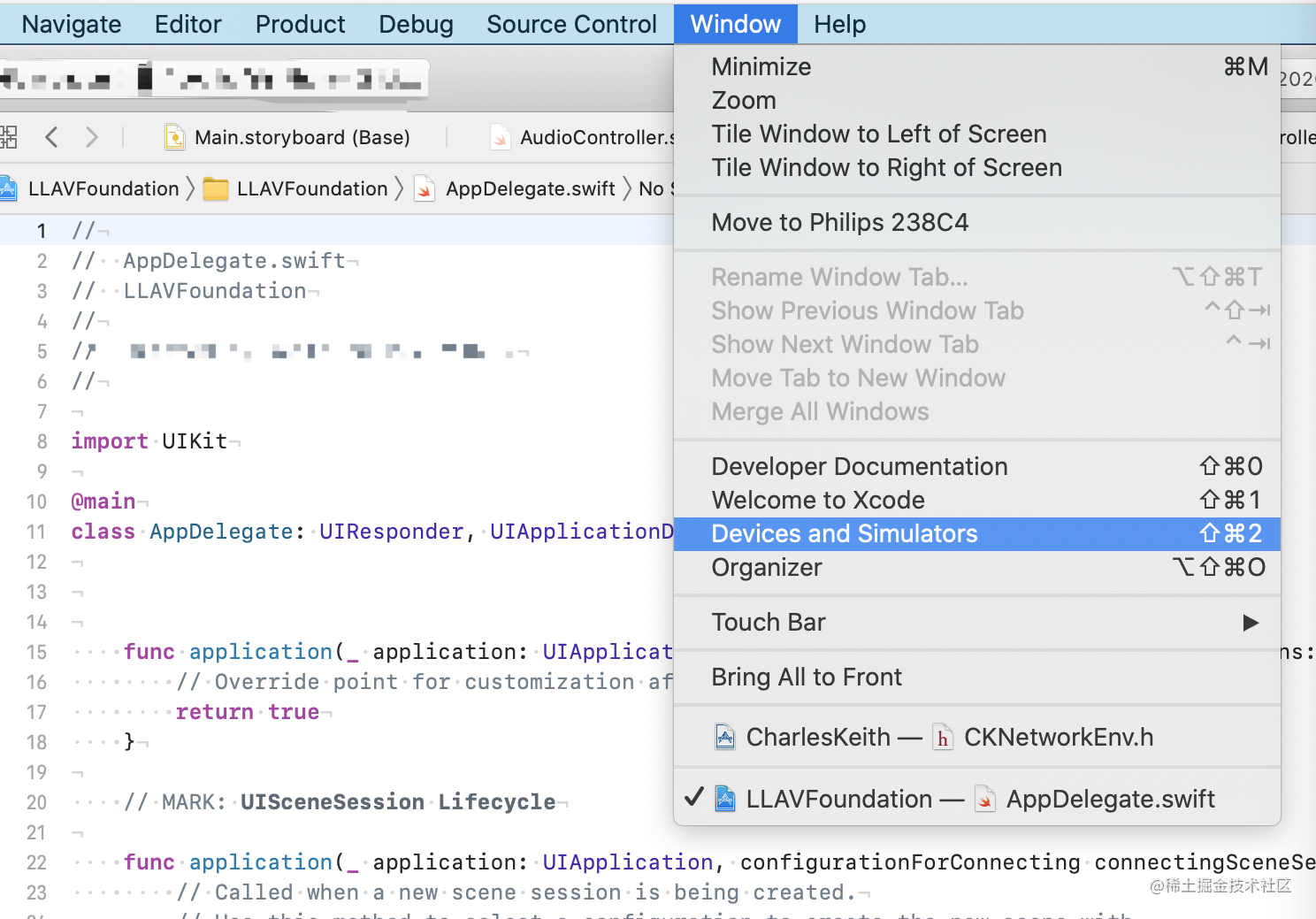Expand the Touch Bar submenu

click(977, 622)
